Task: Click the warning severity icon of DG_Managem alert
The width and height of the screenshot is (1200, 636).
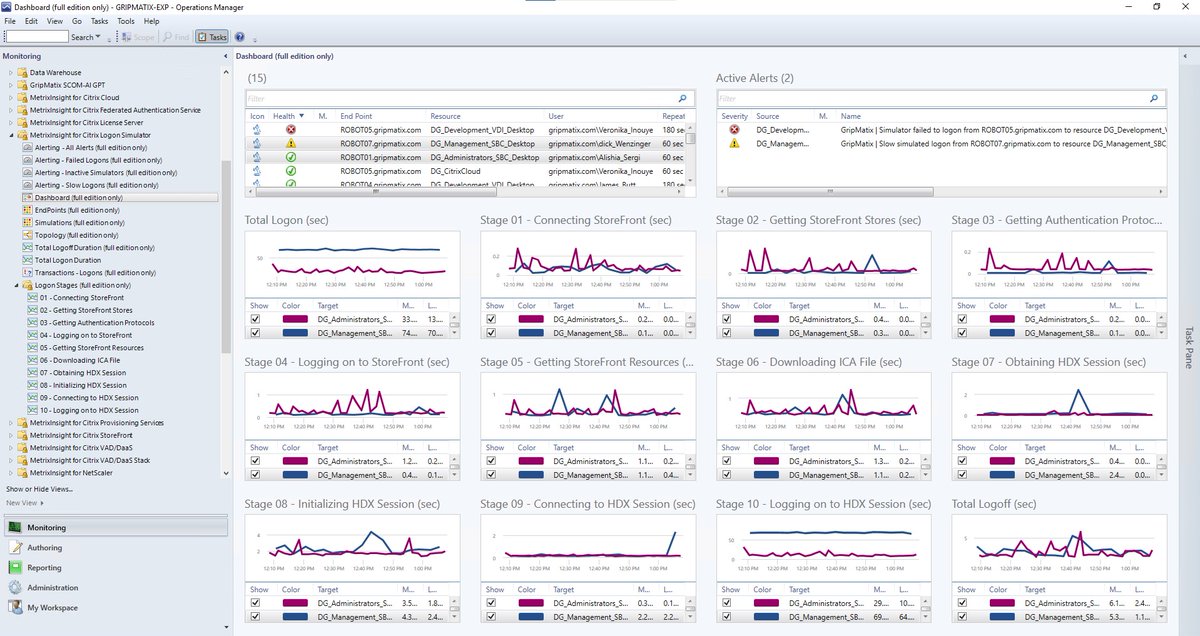Action: pos(734,144)
